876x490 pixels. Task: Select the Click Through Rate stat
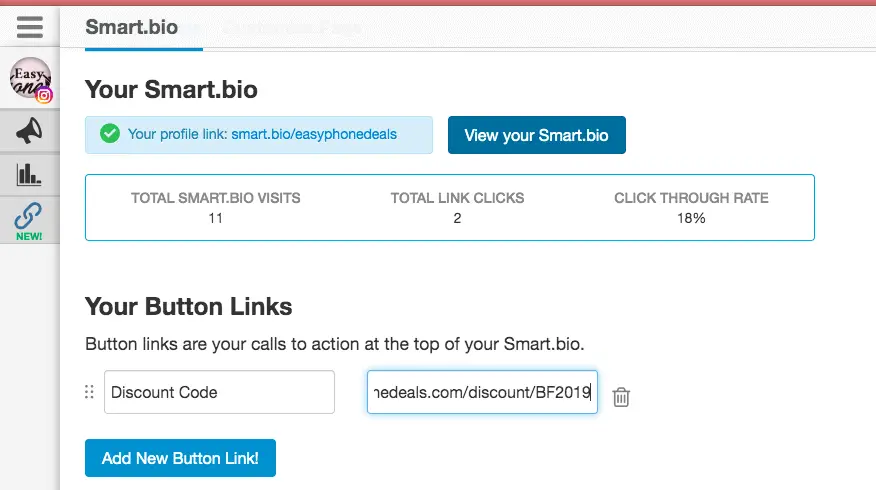point(692,208)
